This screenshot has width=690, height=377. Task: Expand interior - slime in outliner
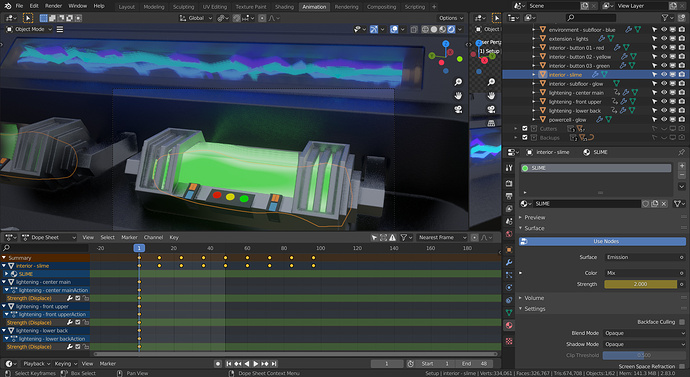click(x=534, y=75)
